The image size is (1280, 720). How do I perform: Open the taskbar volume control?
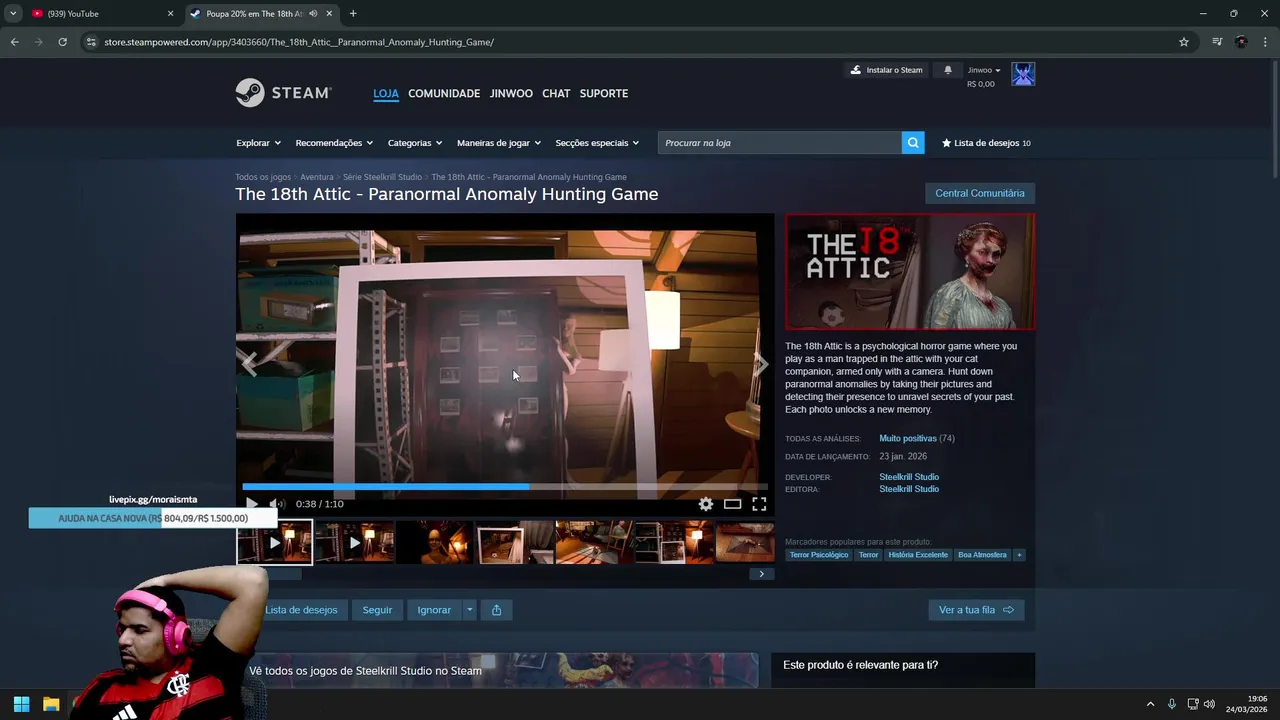1209,704
